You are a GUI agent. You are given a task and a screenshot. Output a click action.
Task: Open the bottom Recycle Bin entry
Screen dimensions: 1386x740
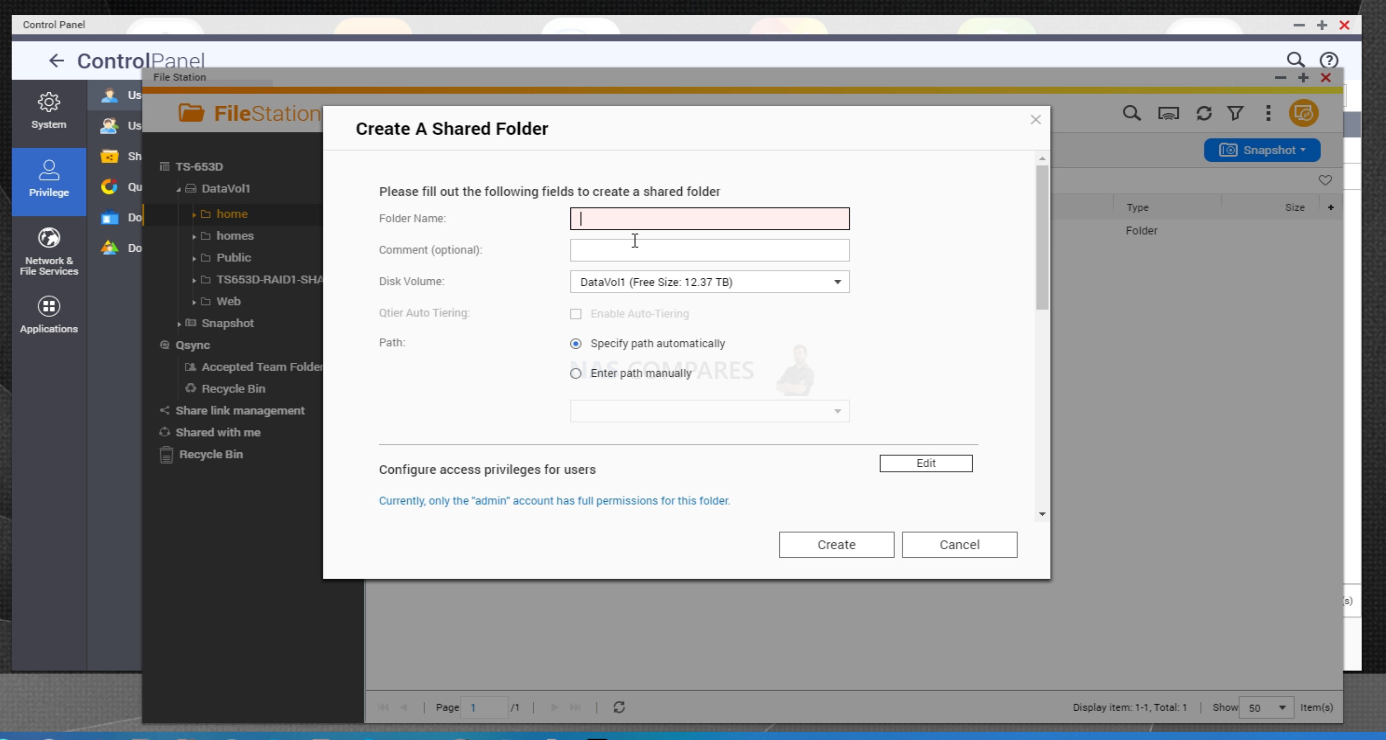(x=211, y=455)
